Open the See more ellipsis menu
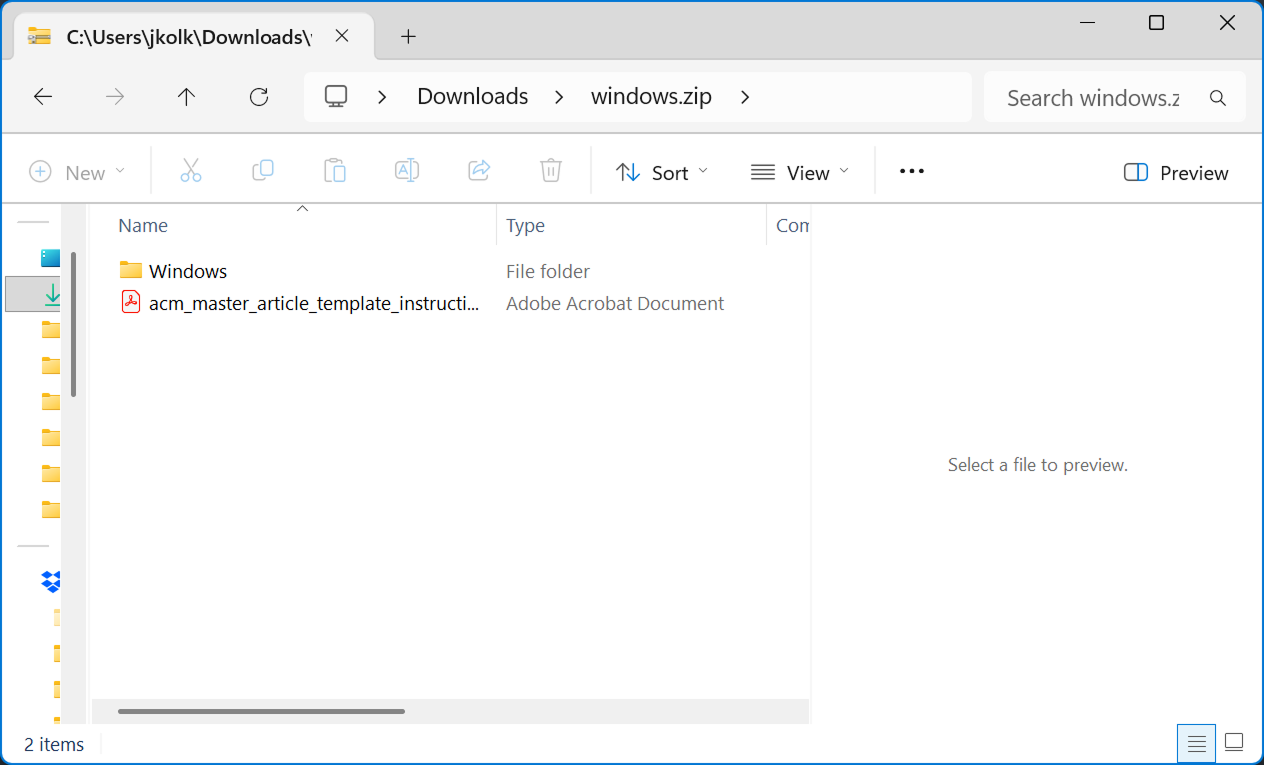 (x=912, y=172)
